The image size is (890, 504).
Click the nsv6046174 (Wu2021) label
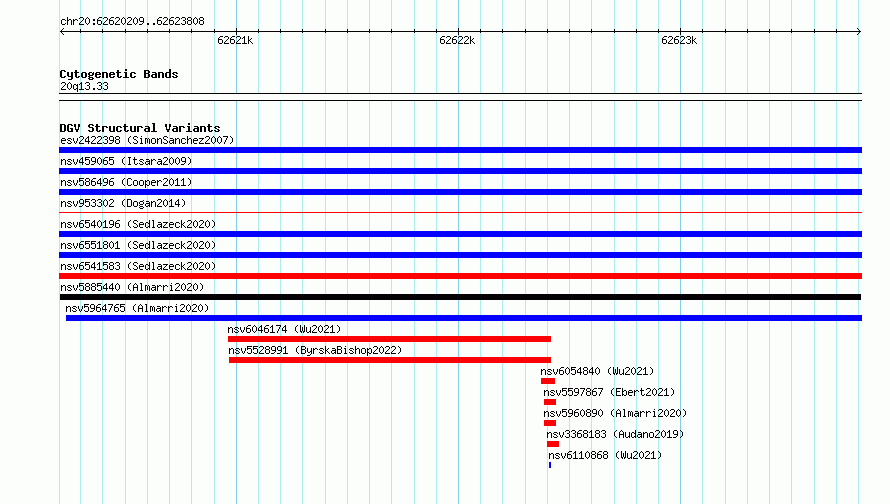click(284, 329)
